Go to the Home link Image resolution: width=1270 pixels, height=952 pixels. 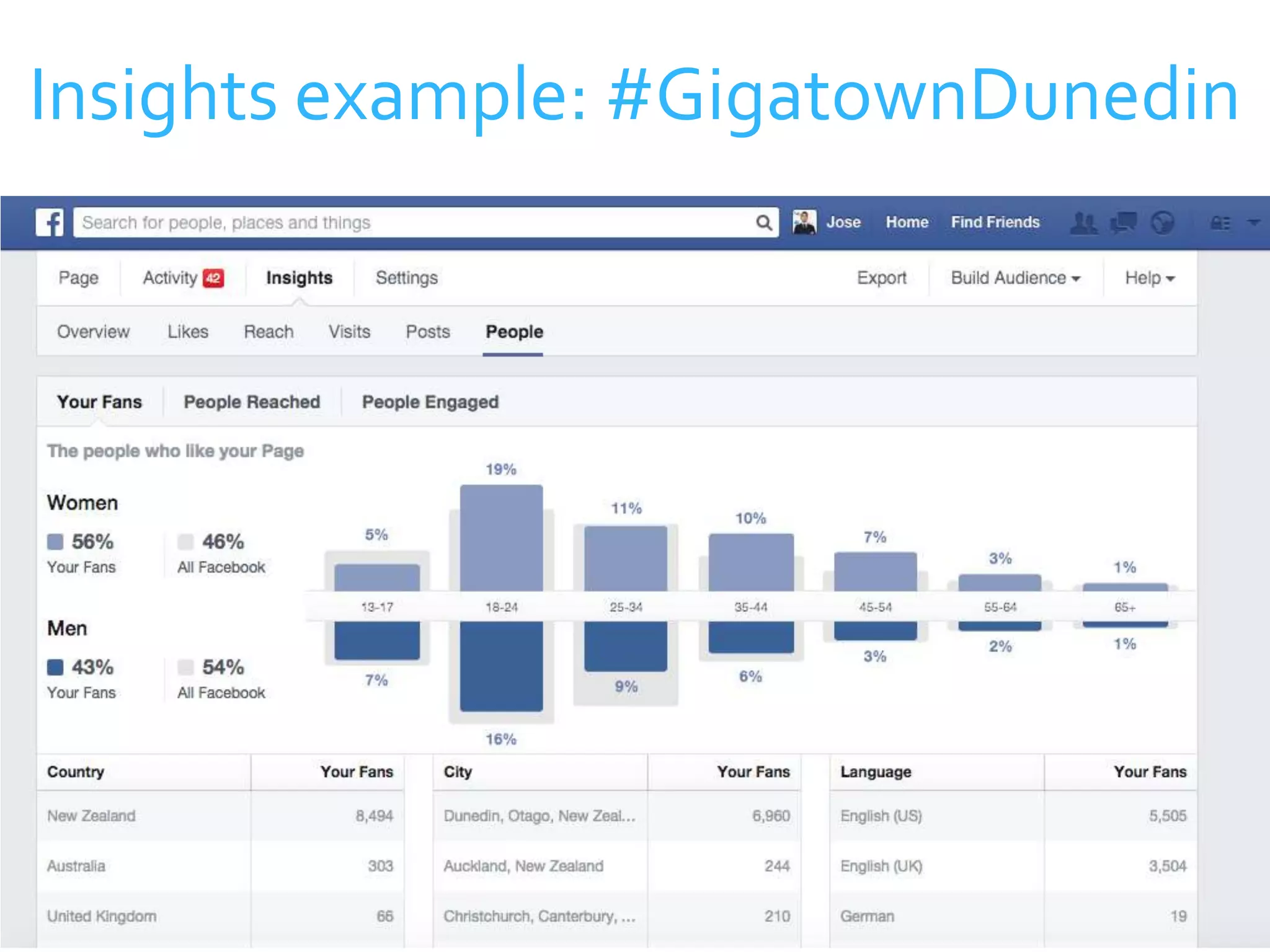(907, 222)
